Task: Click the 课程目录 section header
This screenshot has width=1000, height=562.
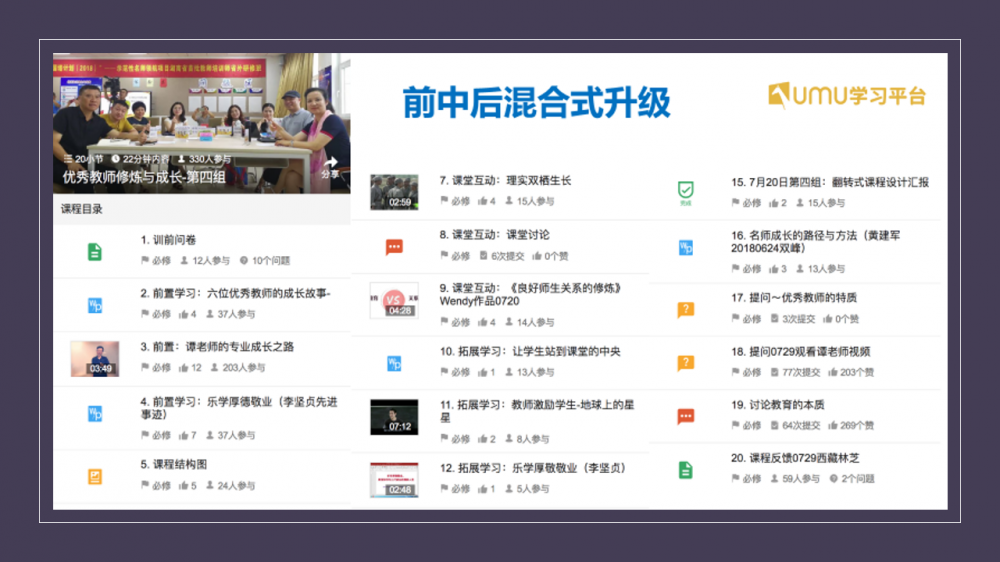Action: (x=82, y=209)
